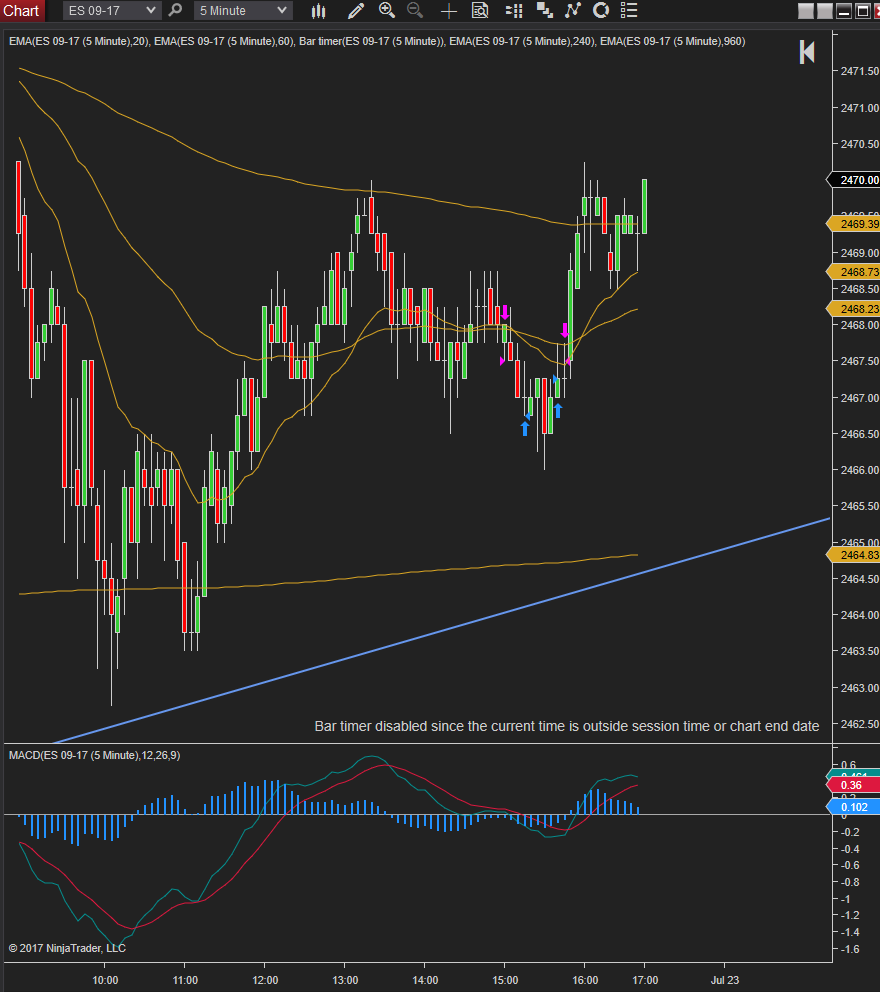Jump to latest bar with return arrow
Screen dimensions: 880x992
coord(807,52)
